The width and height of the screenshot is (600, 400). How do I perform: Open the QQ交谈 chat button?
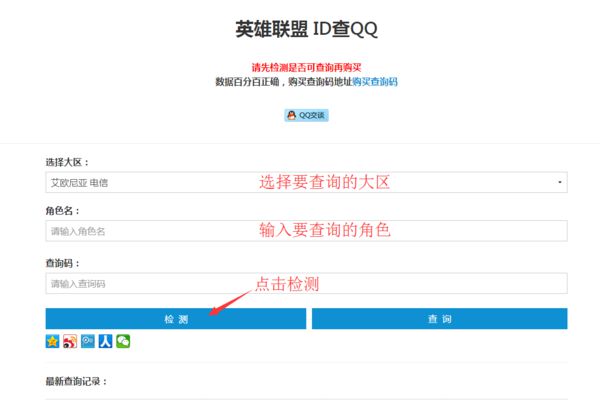(306, 115)
